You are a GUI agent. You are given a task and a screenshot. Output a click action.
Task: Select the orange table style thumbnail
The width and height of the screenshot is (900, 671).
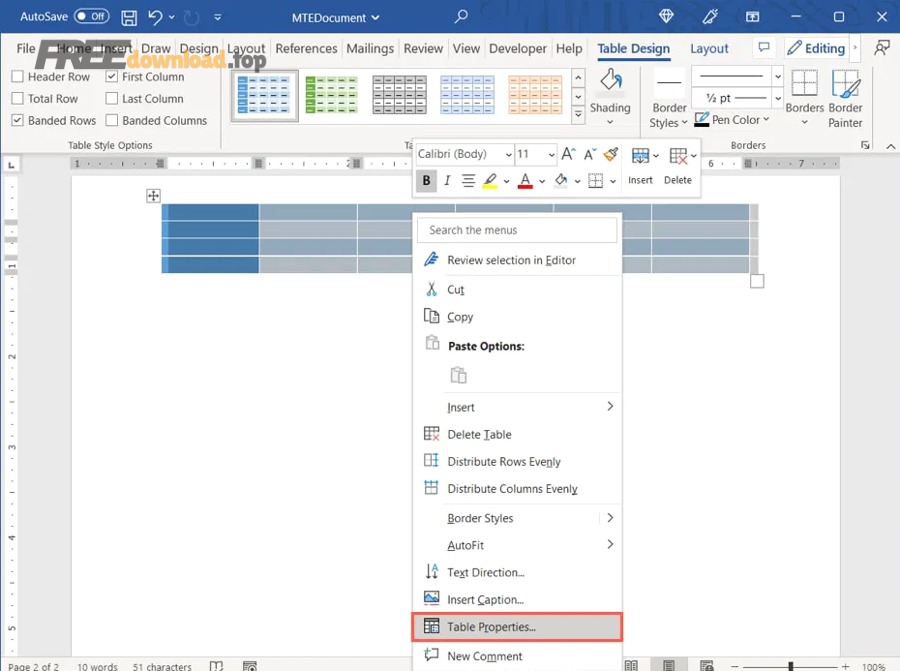pyautogui.click(x=535, y=95)
